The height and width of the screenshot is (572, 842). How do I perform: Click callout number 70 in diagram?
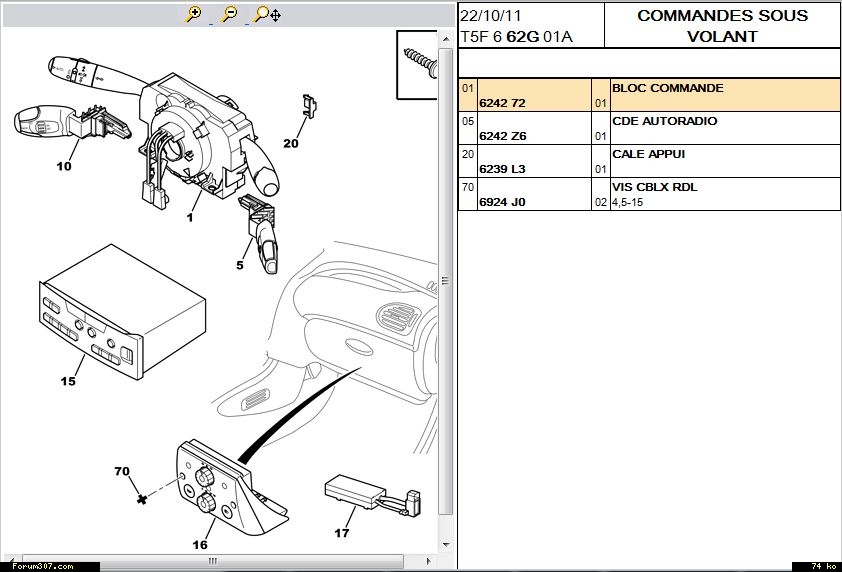pos(122,471)
